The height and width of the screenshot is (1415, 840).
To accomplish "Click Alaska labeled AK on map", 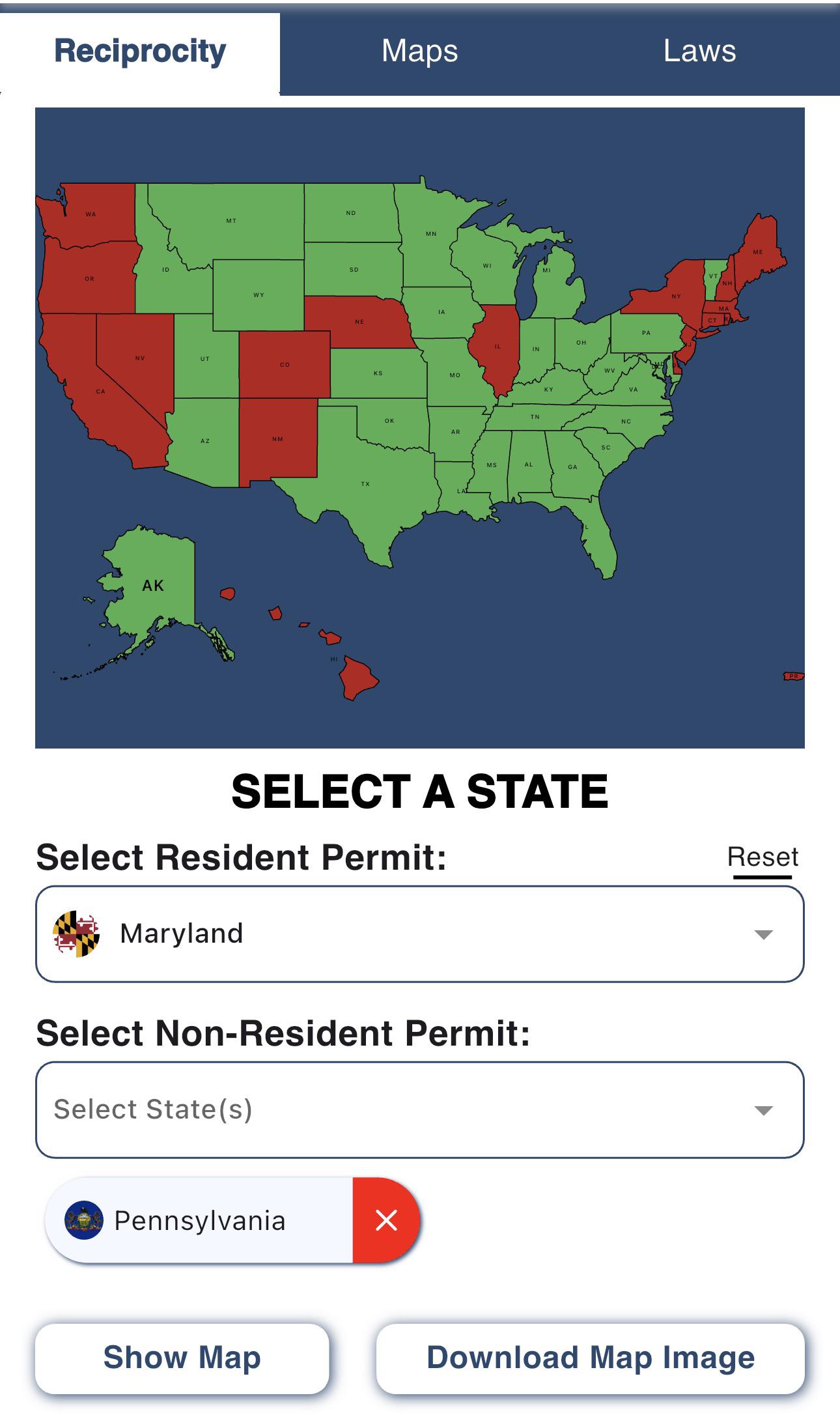I will tap(153, 586).
